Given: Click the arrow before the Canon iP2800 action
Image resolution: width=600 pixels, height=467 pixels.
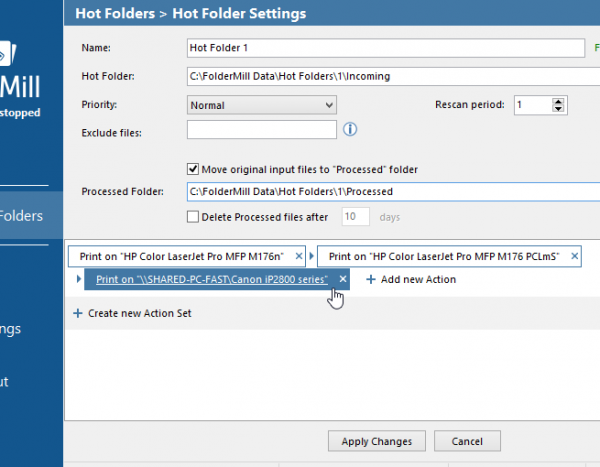Looking at the screenshot, I should [79, 280].
